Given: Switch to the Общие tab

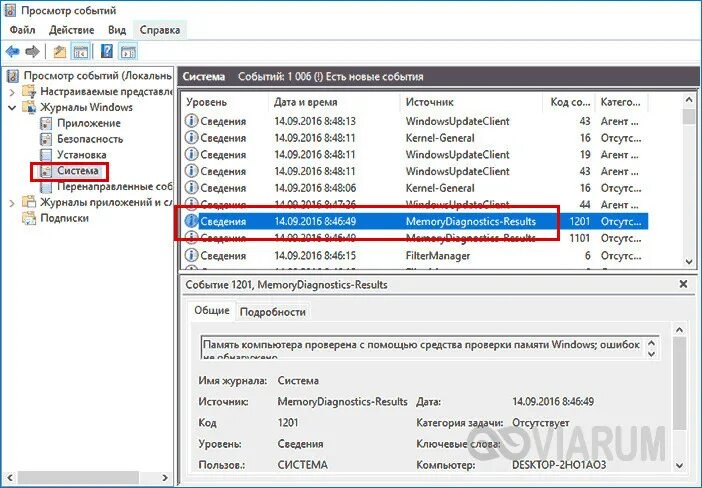Looking at the screenshot, I should tap(211, 310).
